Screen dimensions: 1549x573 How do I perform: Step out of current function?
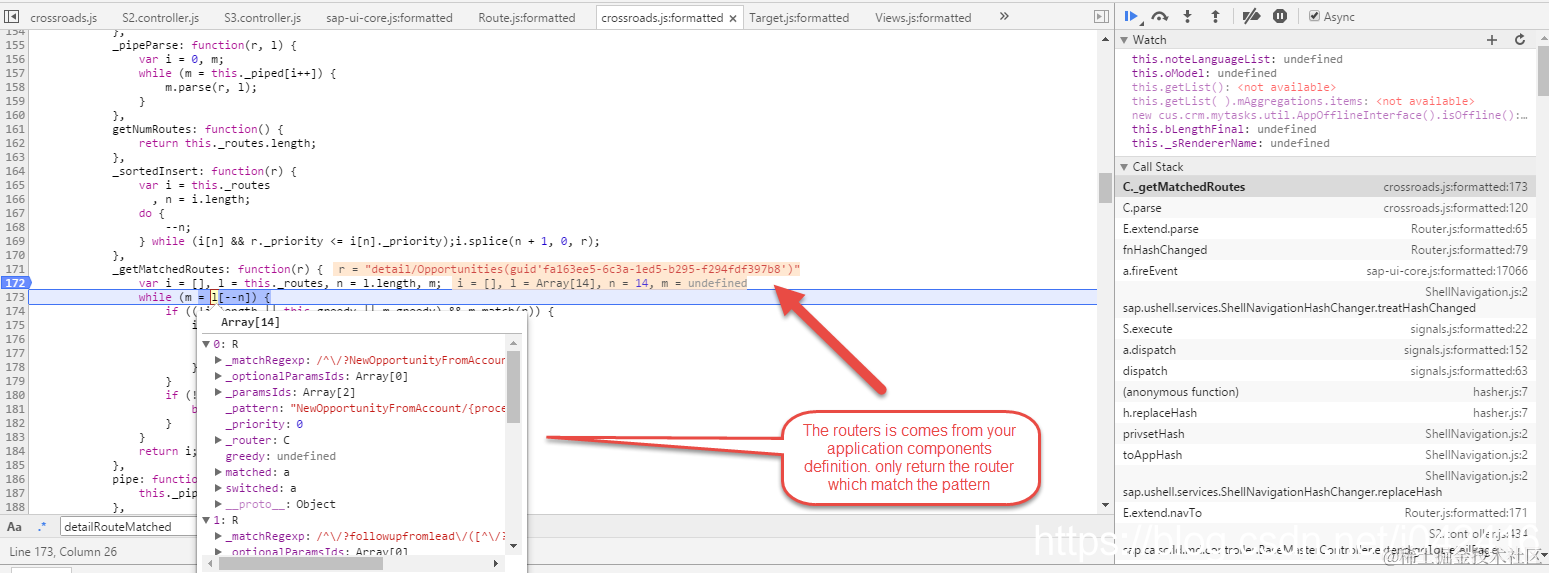pyautogui.click(x=1215, y=16)
